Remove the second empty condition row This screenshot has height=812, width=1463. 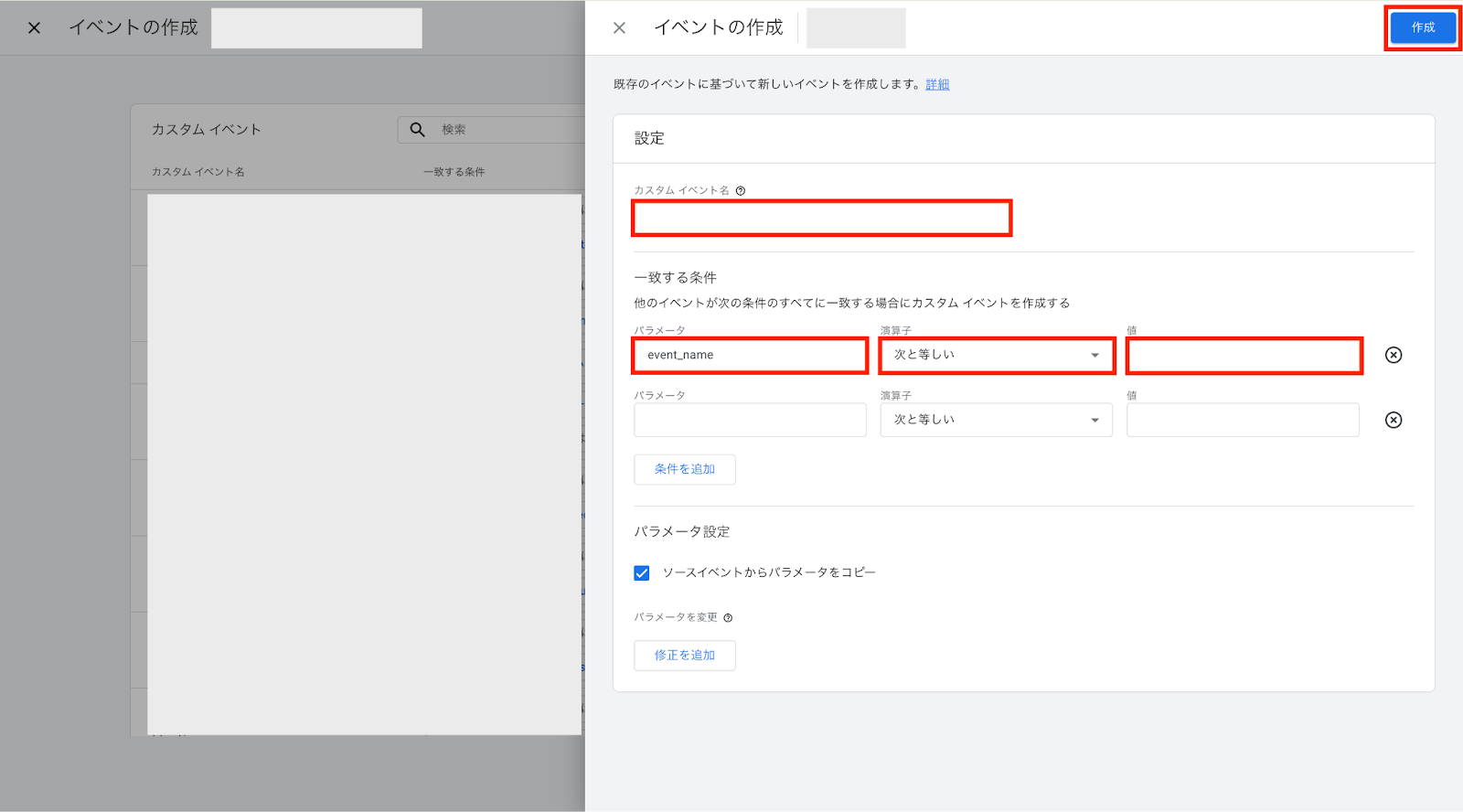pos(1394,420)
